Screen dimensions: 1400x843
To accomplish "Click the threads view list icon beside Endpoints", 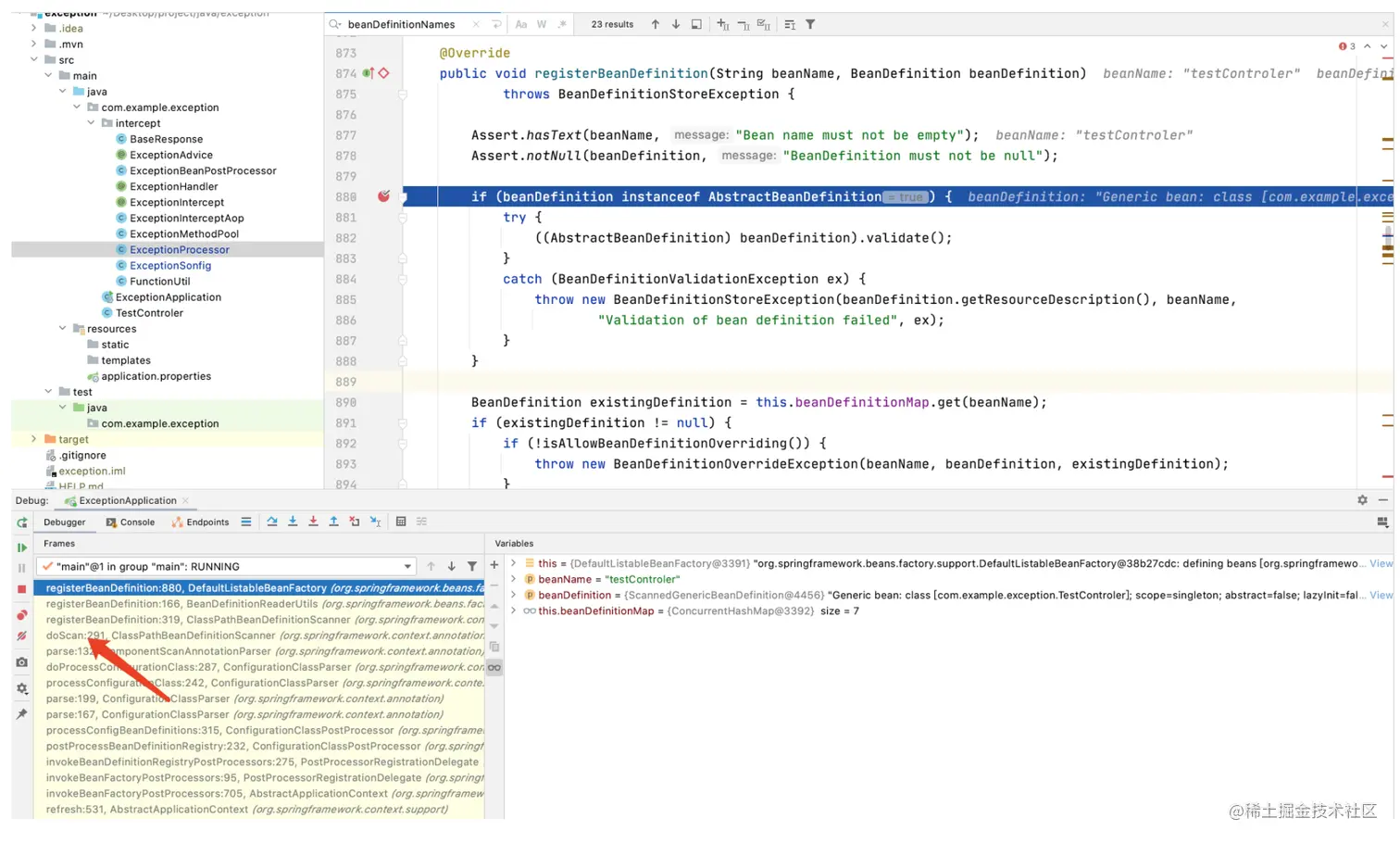I will click(246, 522).
